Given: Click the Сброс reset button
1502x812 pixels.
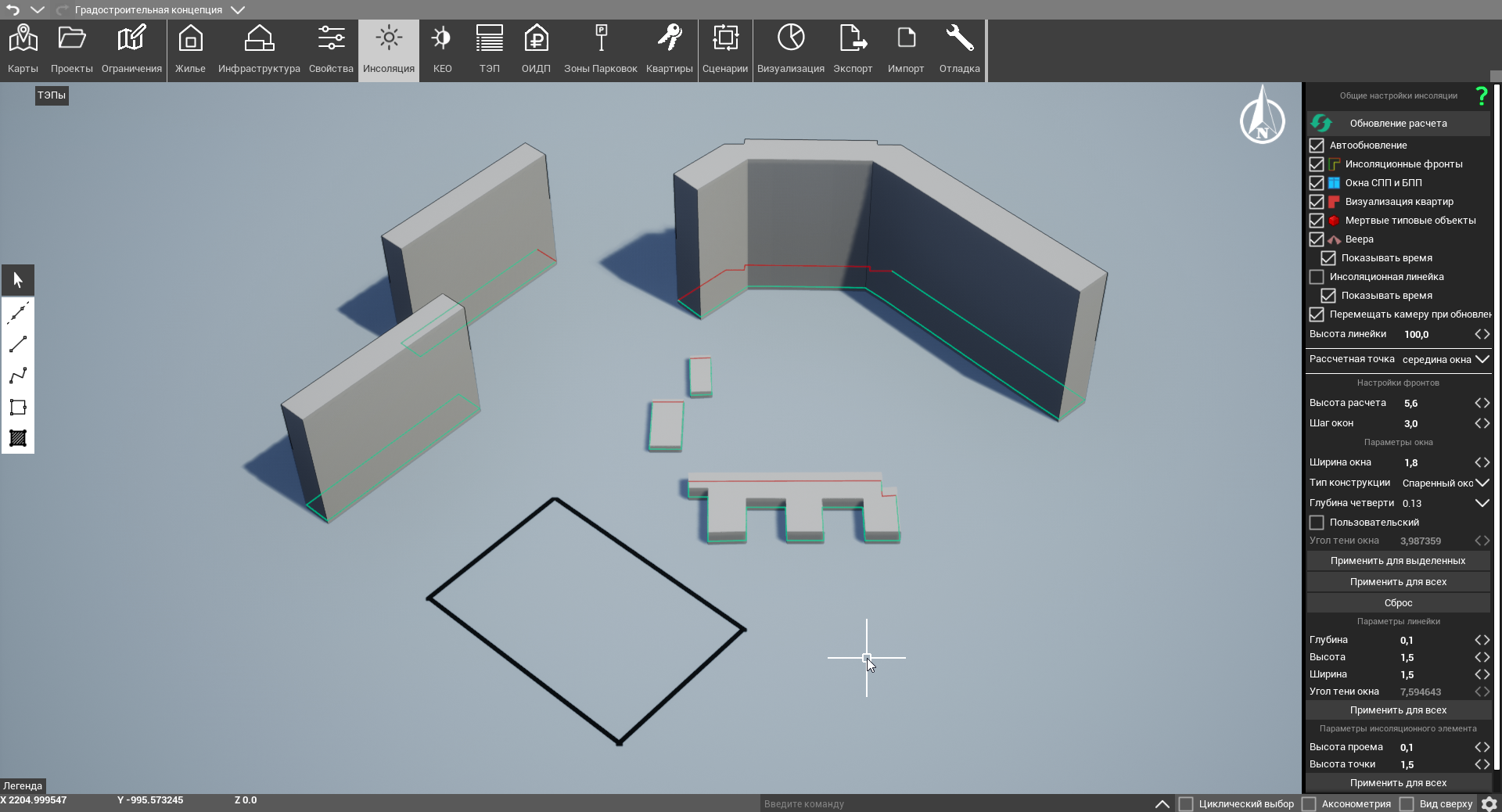Looking at the screenshot, I should click(1398, 603).
